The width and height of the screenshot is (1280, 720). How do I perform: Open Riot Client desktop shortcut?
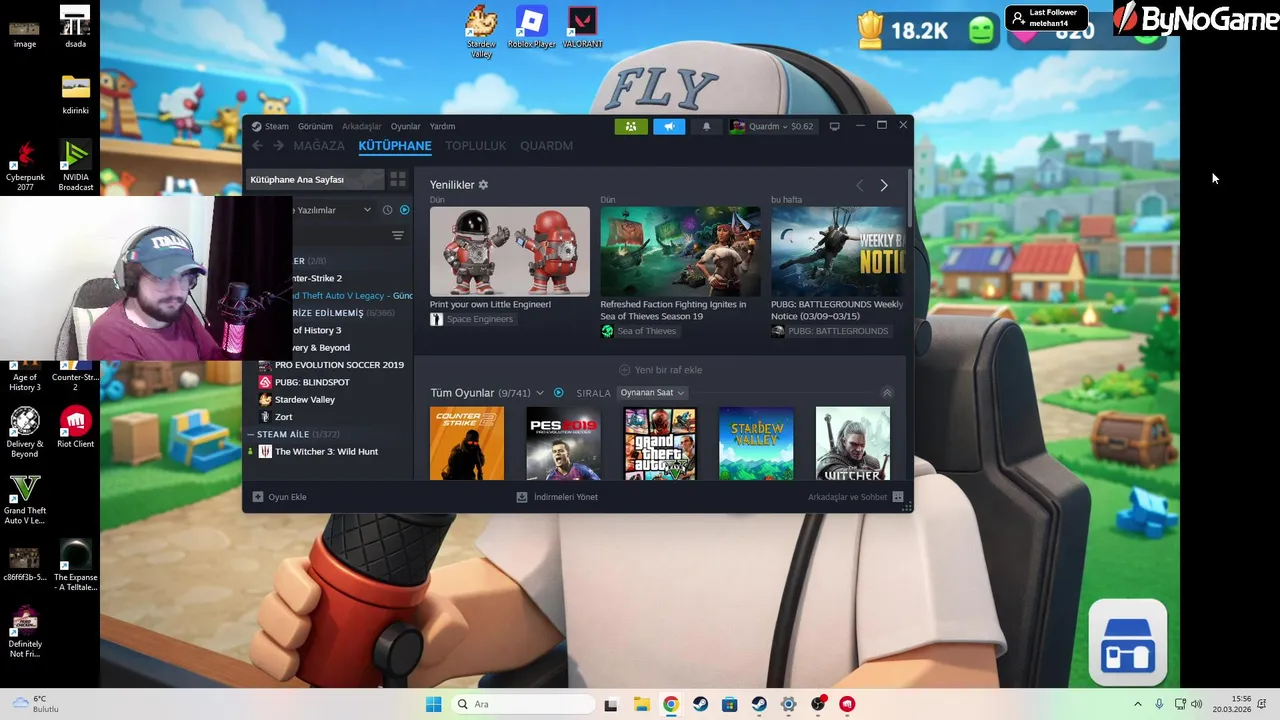(x=76, y=427)
